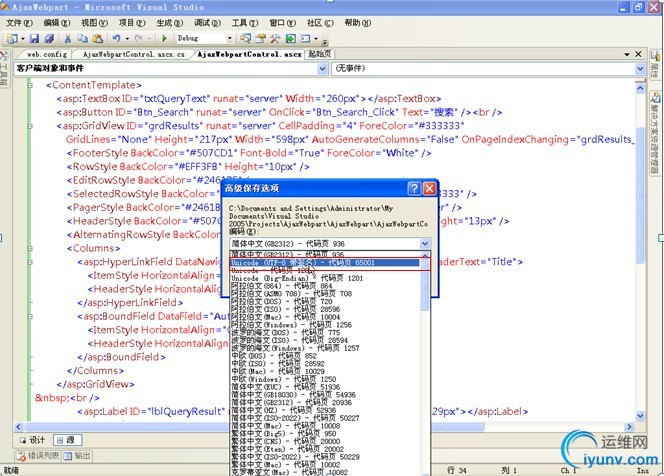Viewport: 664px width, 476px height.
Task: Open the 视图(V) menu
Action: (x=94, y=23)
